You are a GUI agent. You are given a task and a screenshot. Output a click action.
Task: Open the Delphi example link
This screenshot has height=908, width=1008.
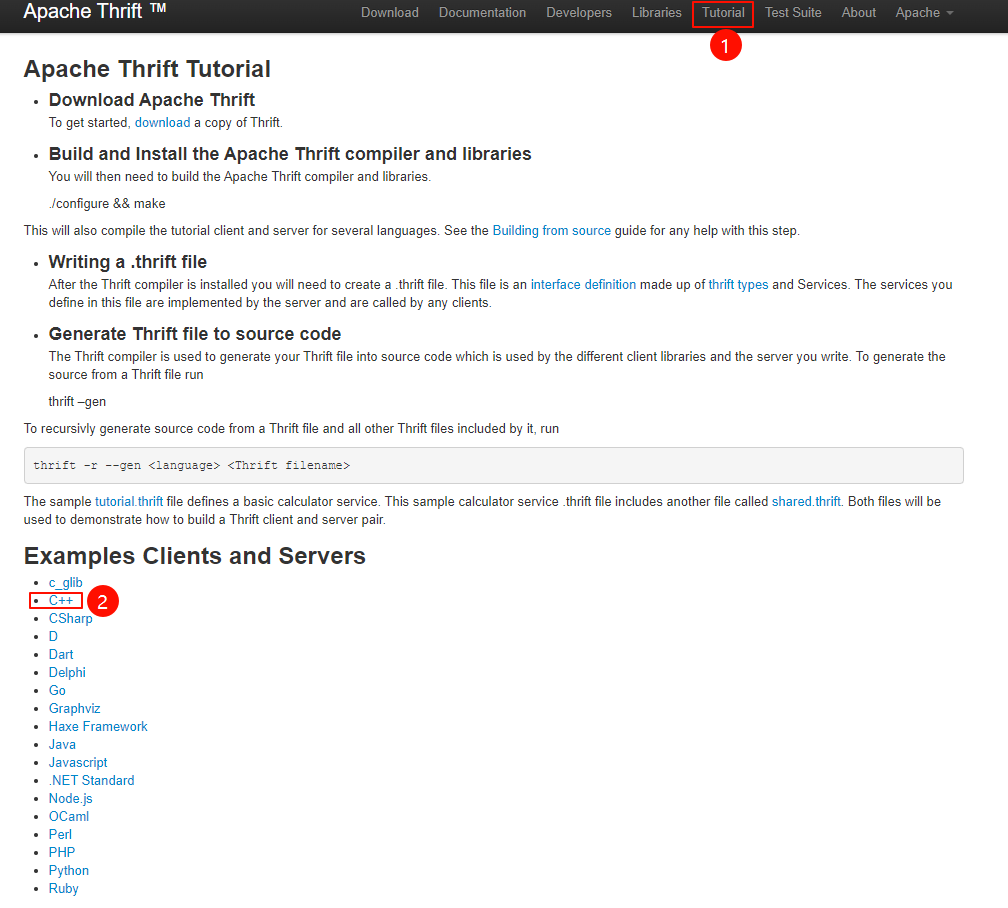point(67,673)
